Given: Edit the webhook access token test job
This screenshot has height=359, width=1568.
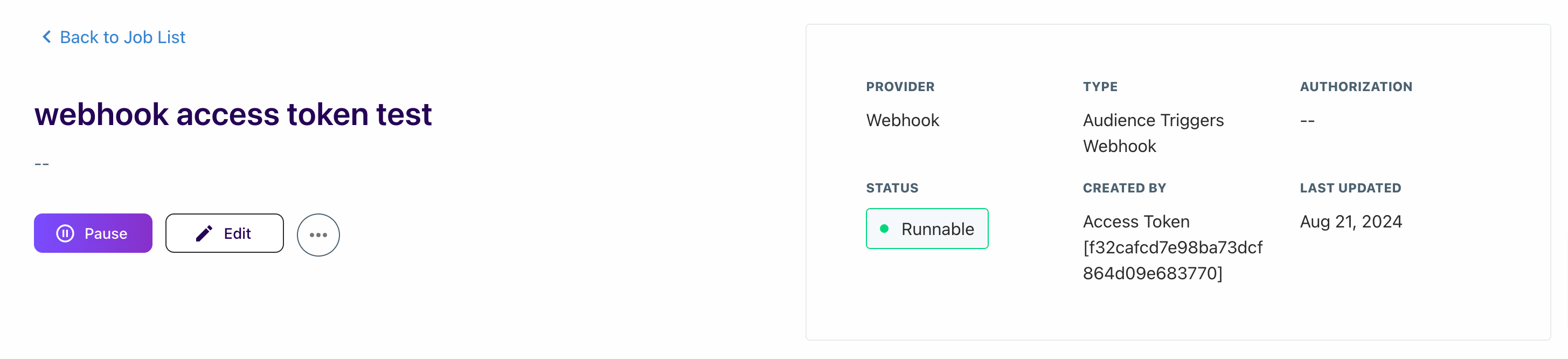Looking at the screenshot, I should [x=225, y=233].
